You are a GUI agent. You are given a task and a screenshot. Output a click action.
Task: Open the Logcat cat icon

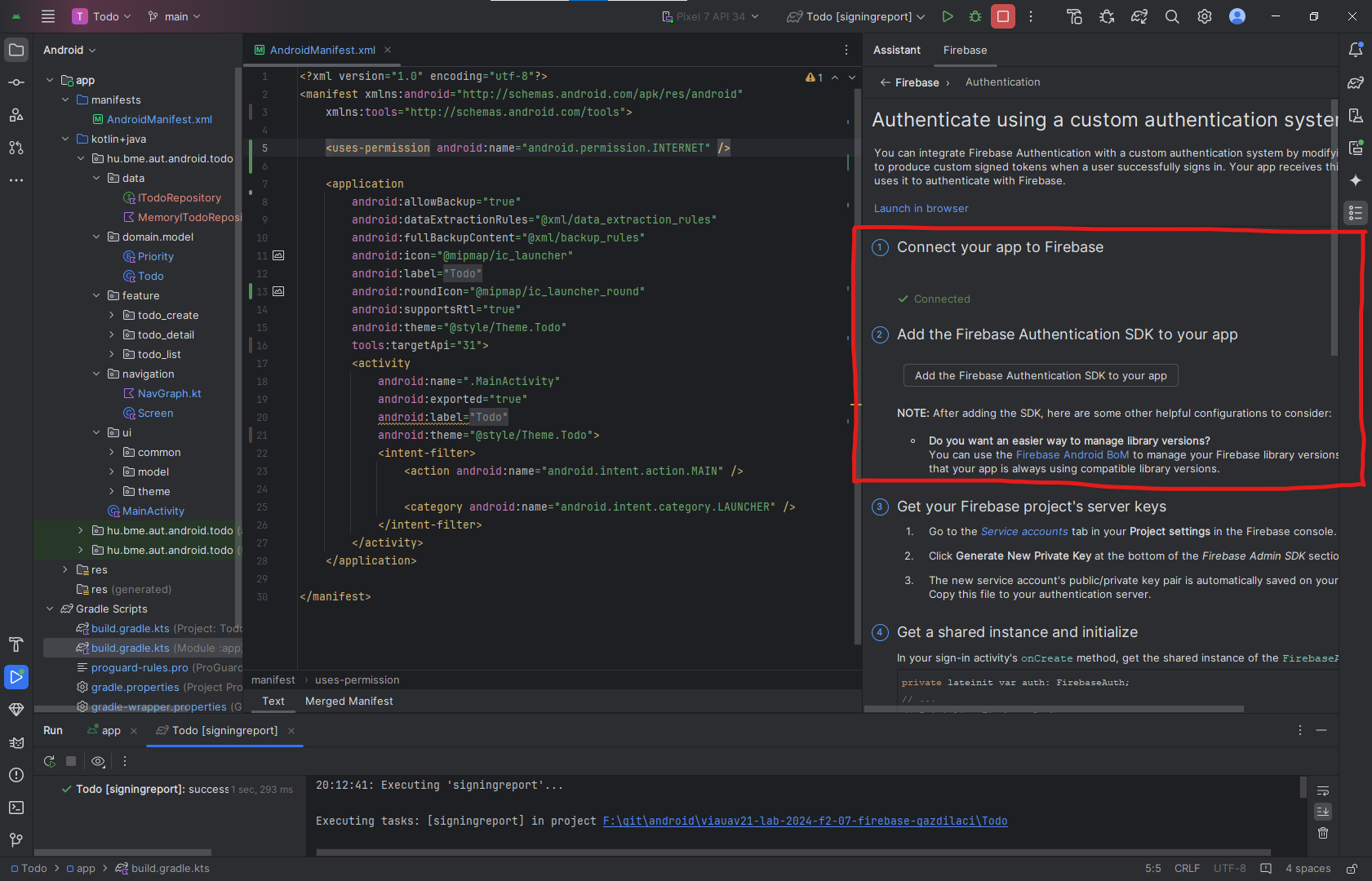[16, 742]
